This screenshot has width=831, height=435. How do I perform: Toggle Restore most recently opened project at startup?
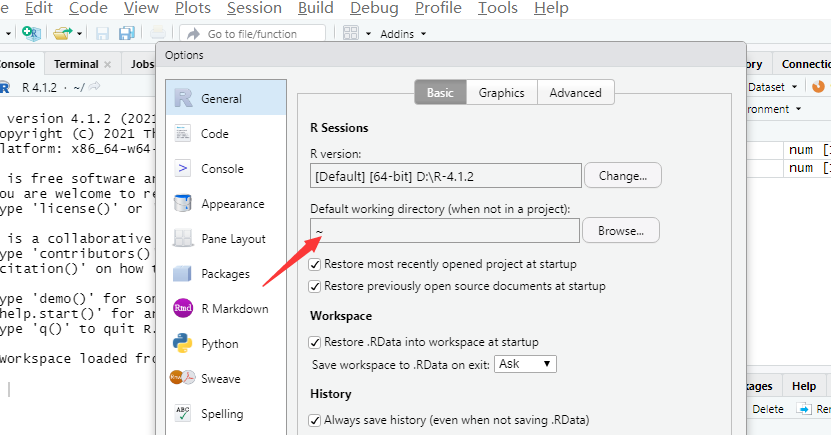point(315,264)
